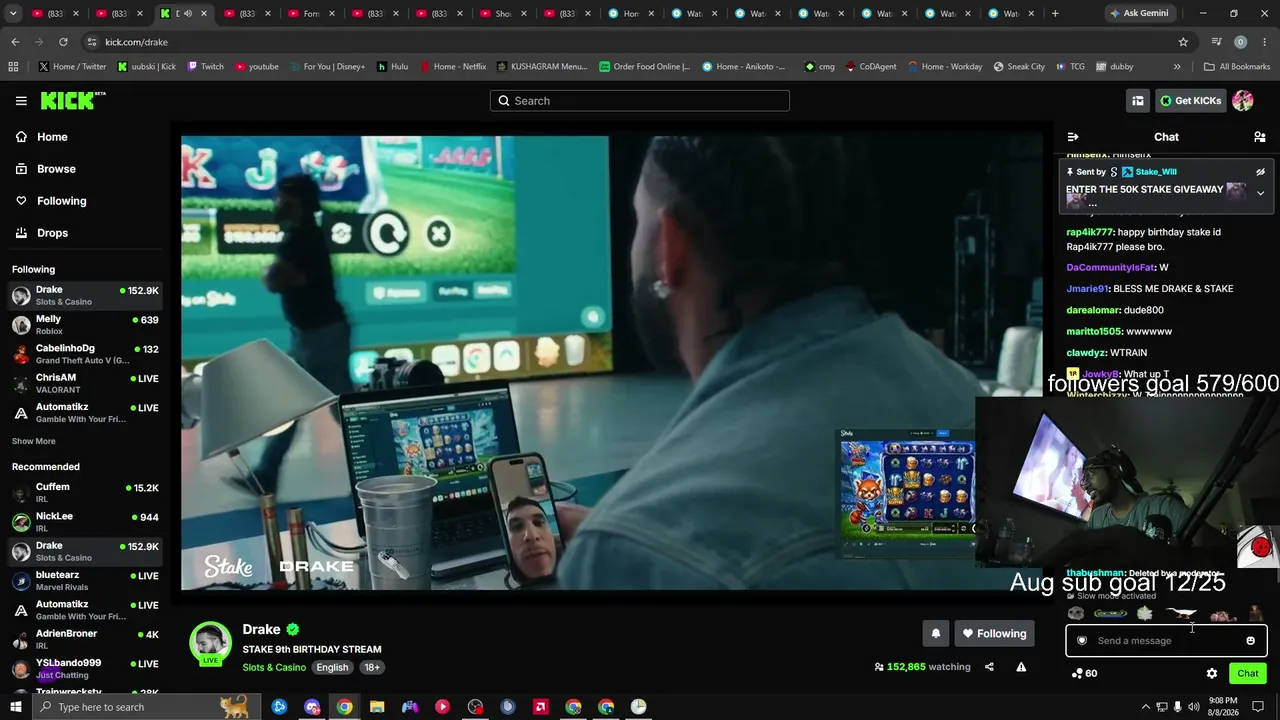The width and height of the screenshot is (1280, 720).
Task: Open the chat user list icon
Action: [1260, 137]
